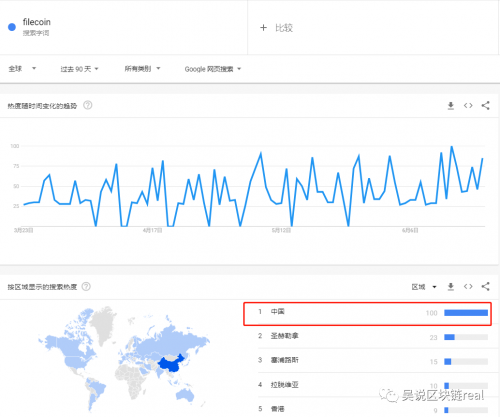Expand the 过去 90 天 time range dropdown

pyautogui.click(x=79, y=69)
